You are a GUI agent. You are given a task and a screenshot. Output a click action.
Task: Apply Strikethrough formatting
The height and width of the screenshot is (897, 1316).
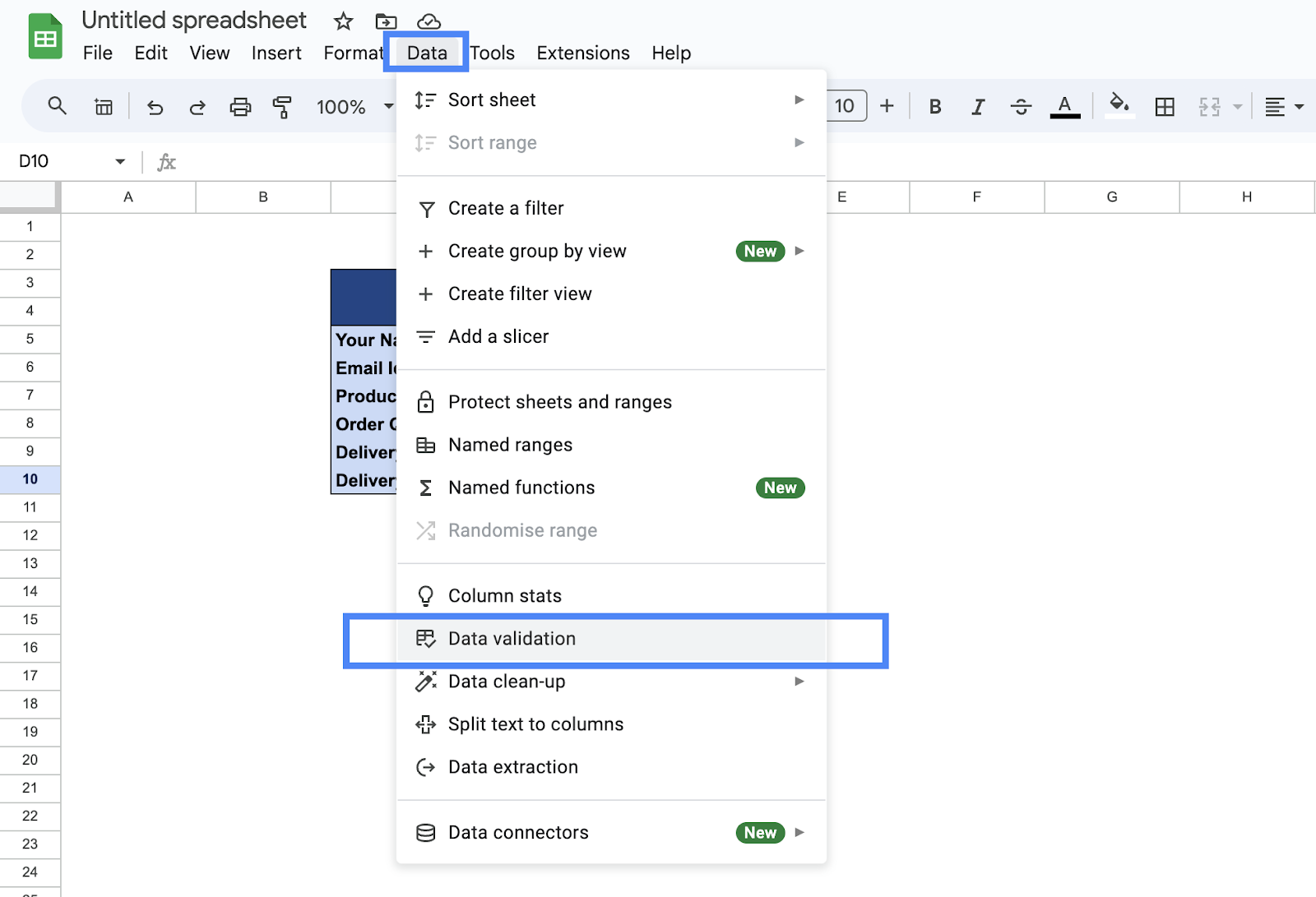click(1021, 106)
